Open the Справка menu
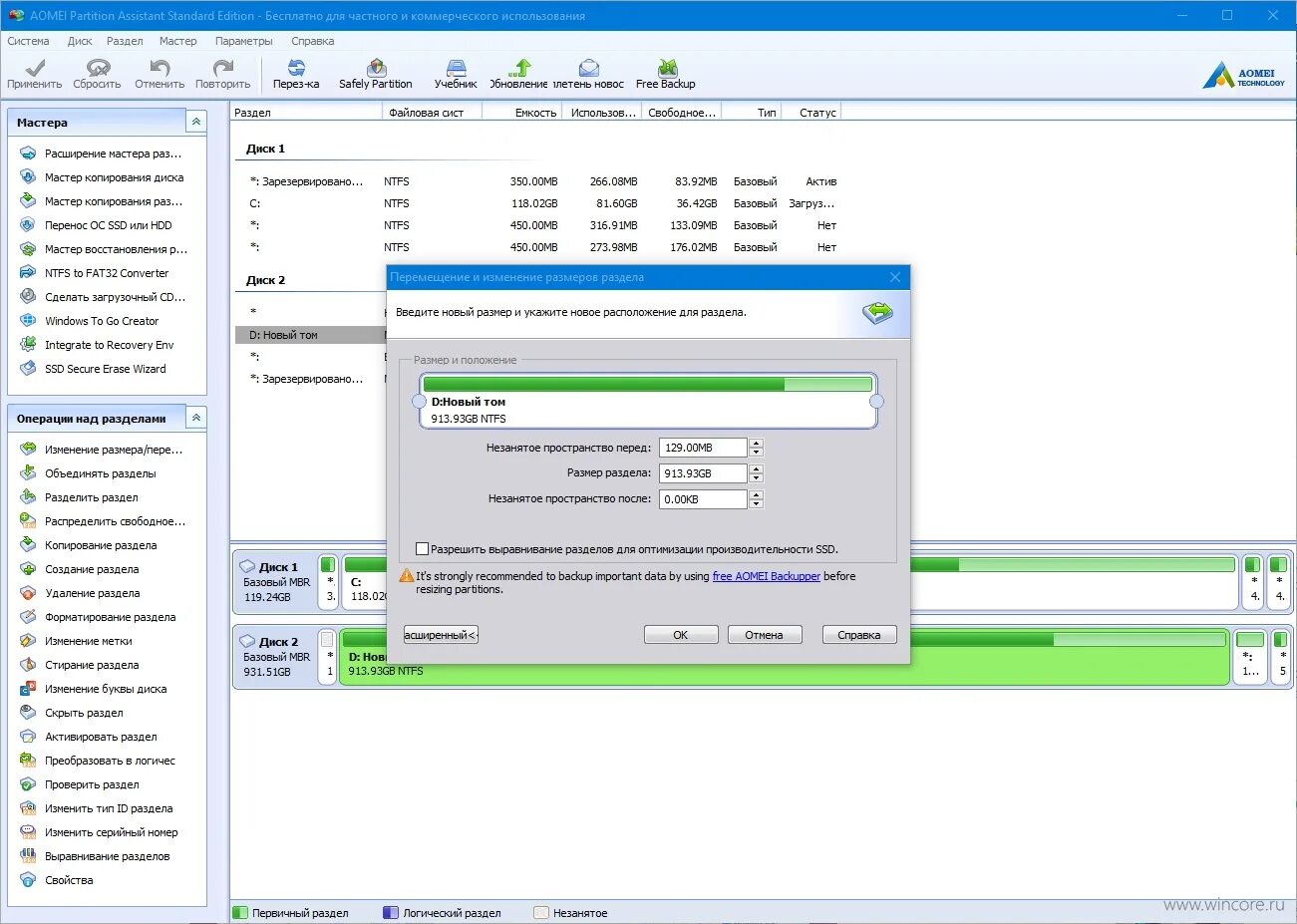Viewport: 1297px width, 924px height. 313,41
